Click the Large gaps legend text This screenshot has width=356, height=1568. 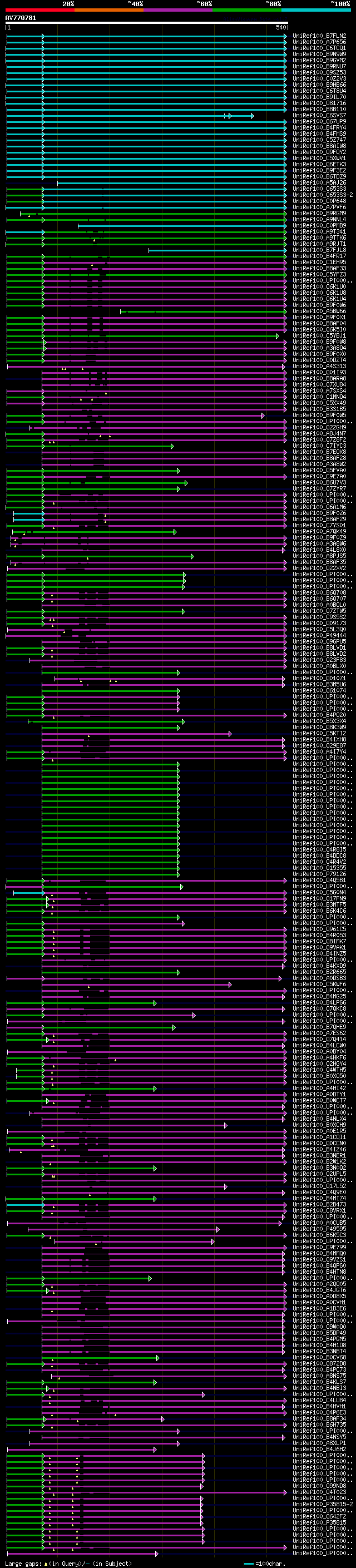pos(68,1564)
